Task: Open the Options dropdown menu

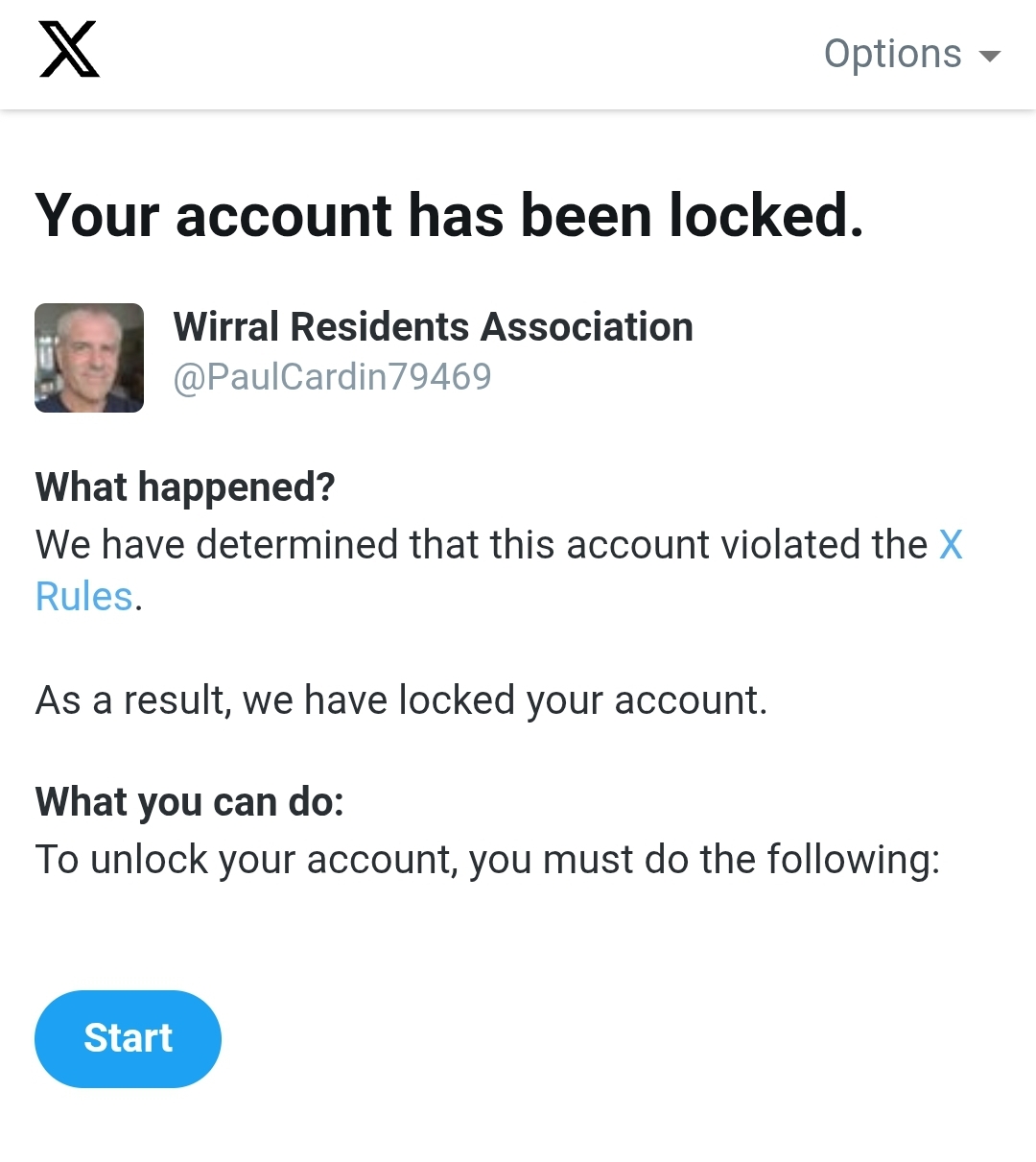Action: tap(911, 54)
